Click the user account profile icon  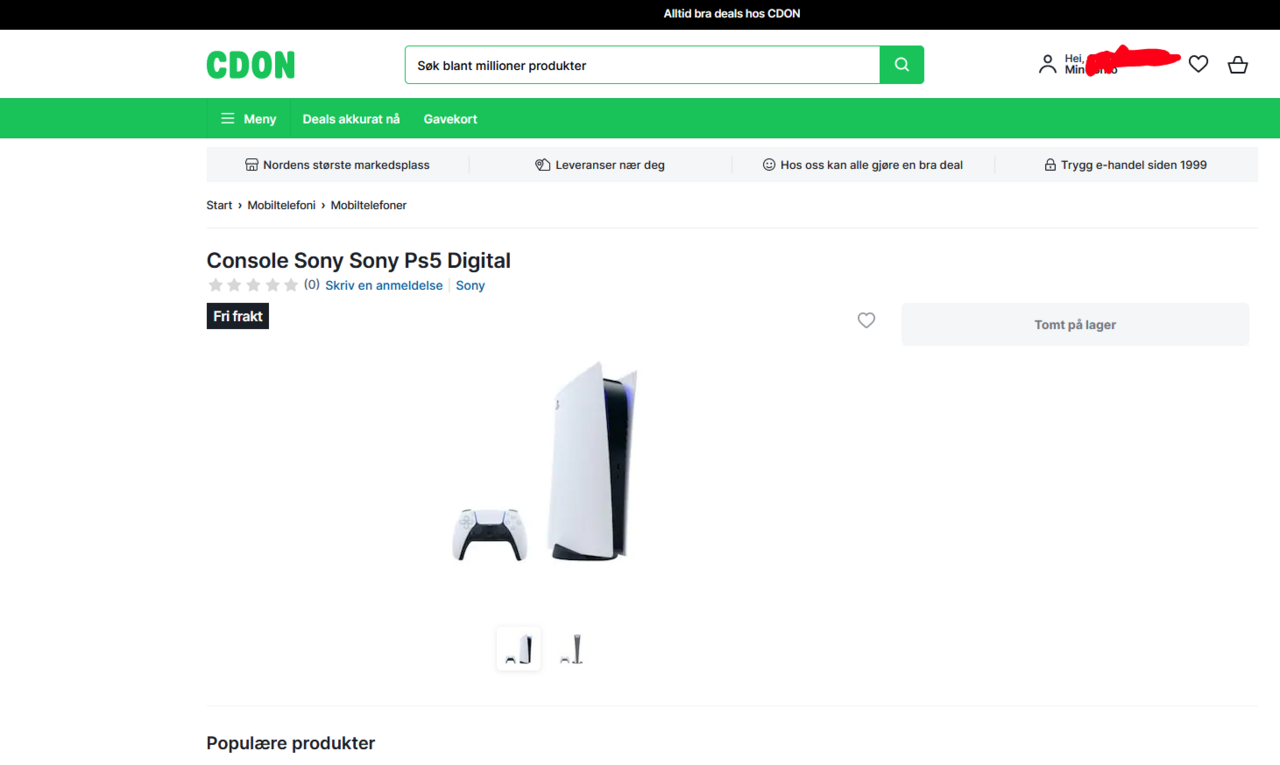[x=1047, y=64]
